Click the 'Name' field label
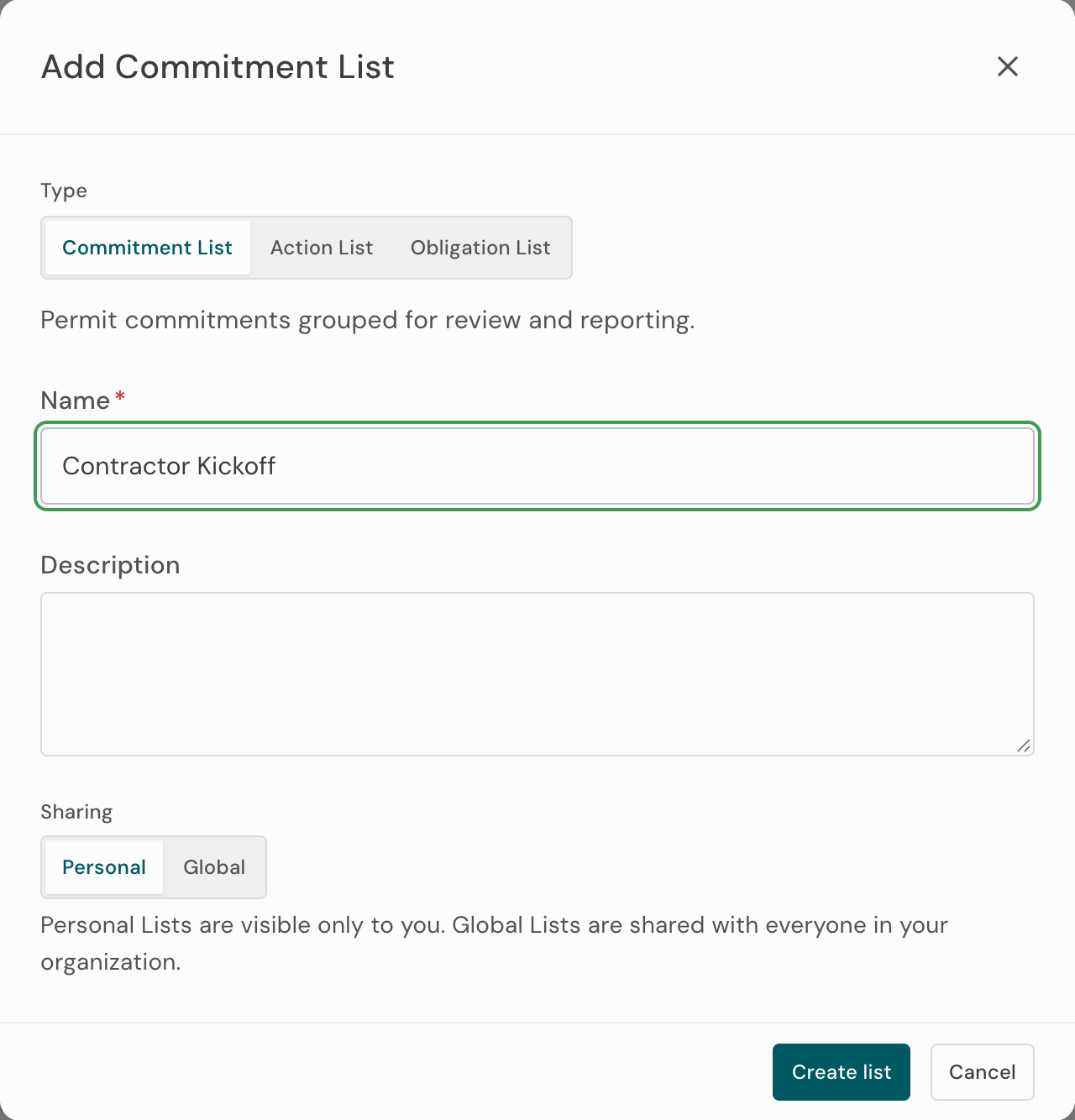Screen dimensions: 1075x1120 [76, 400]
